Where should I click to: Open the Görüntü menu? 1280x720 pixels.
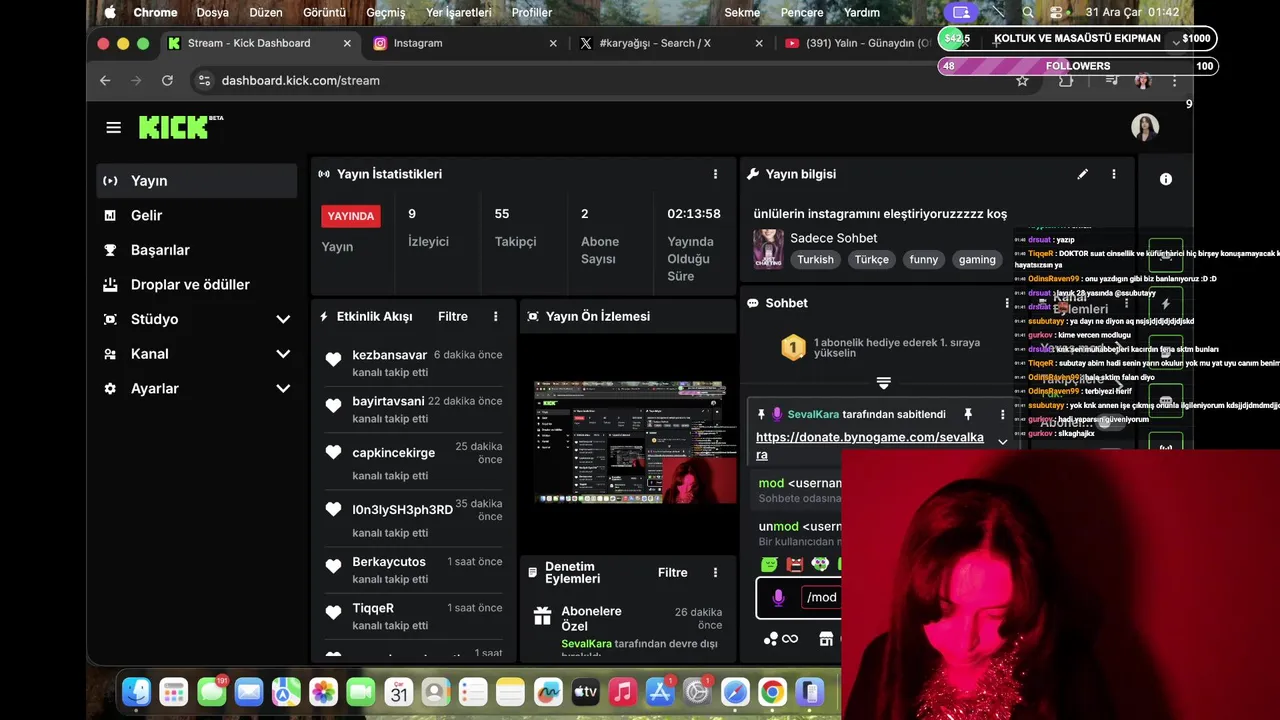point(325,12)
